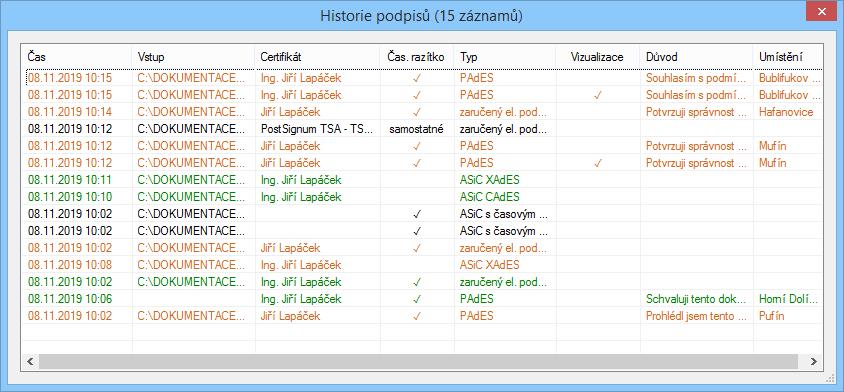
Task: Sort by the Vstup column header
Action: coord(193,57)
